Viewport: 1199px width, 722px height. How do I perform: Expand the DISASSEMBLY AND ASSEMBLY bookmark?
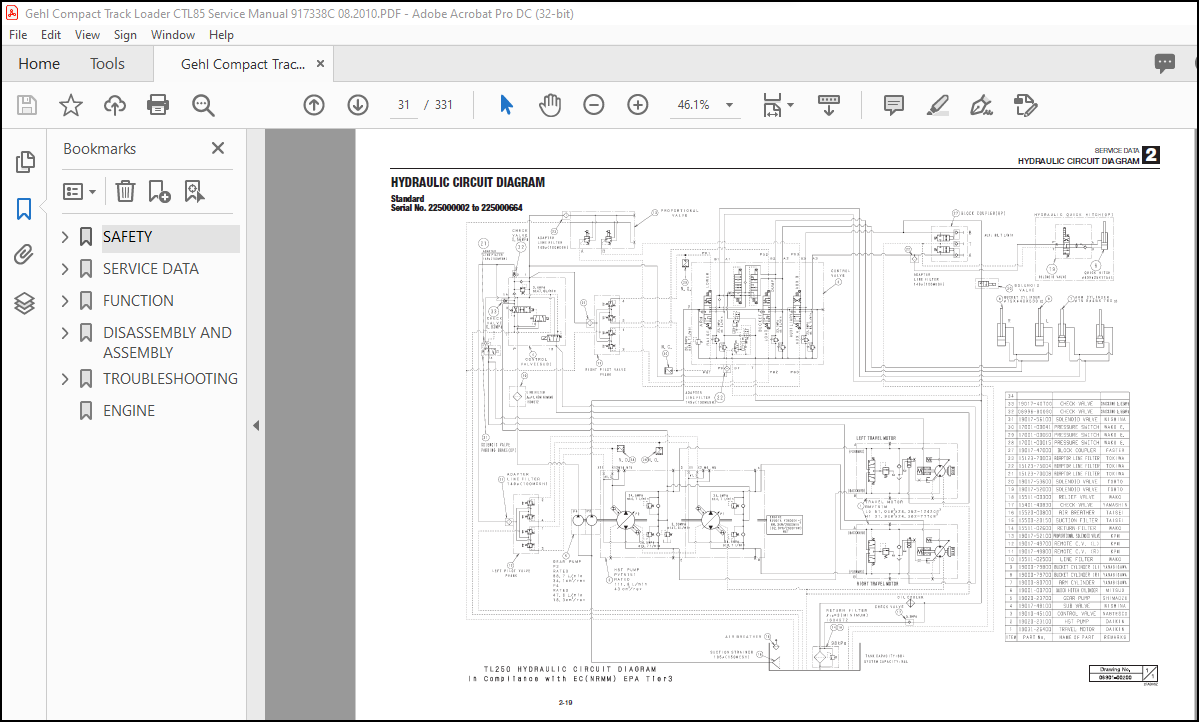coord(65,333)
